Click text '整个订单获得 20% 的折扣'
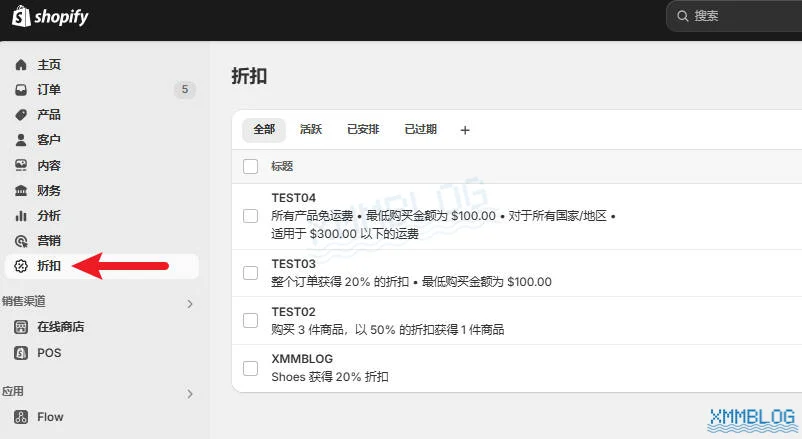The width and height of the screenshot is (802, 439). coord(340,282)
